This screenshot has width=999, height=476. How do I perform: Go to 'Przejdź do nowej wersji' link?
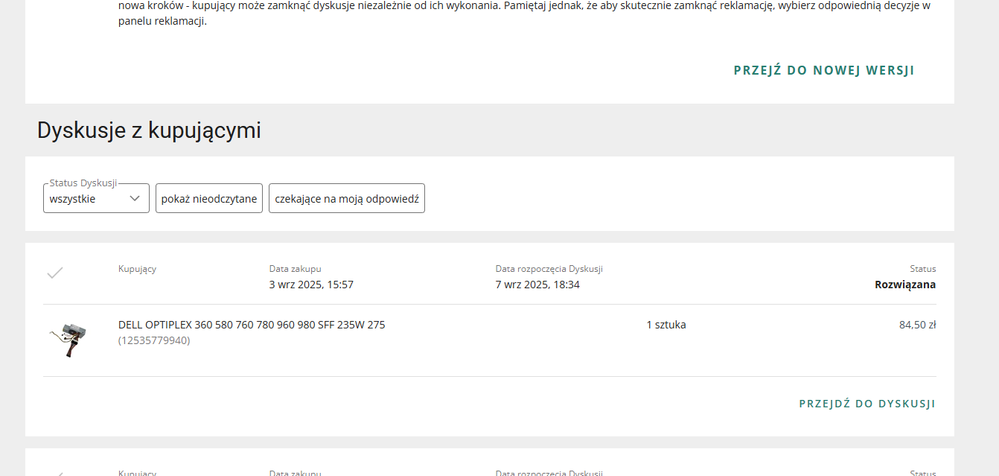click(x=823, y=71)
